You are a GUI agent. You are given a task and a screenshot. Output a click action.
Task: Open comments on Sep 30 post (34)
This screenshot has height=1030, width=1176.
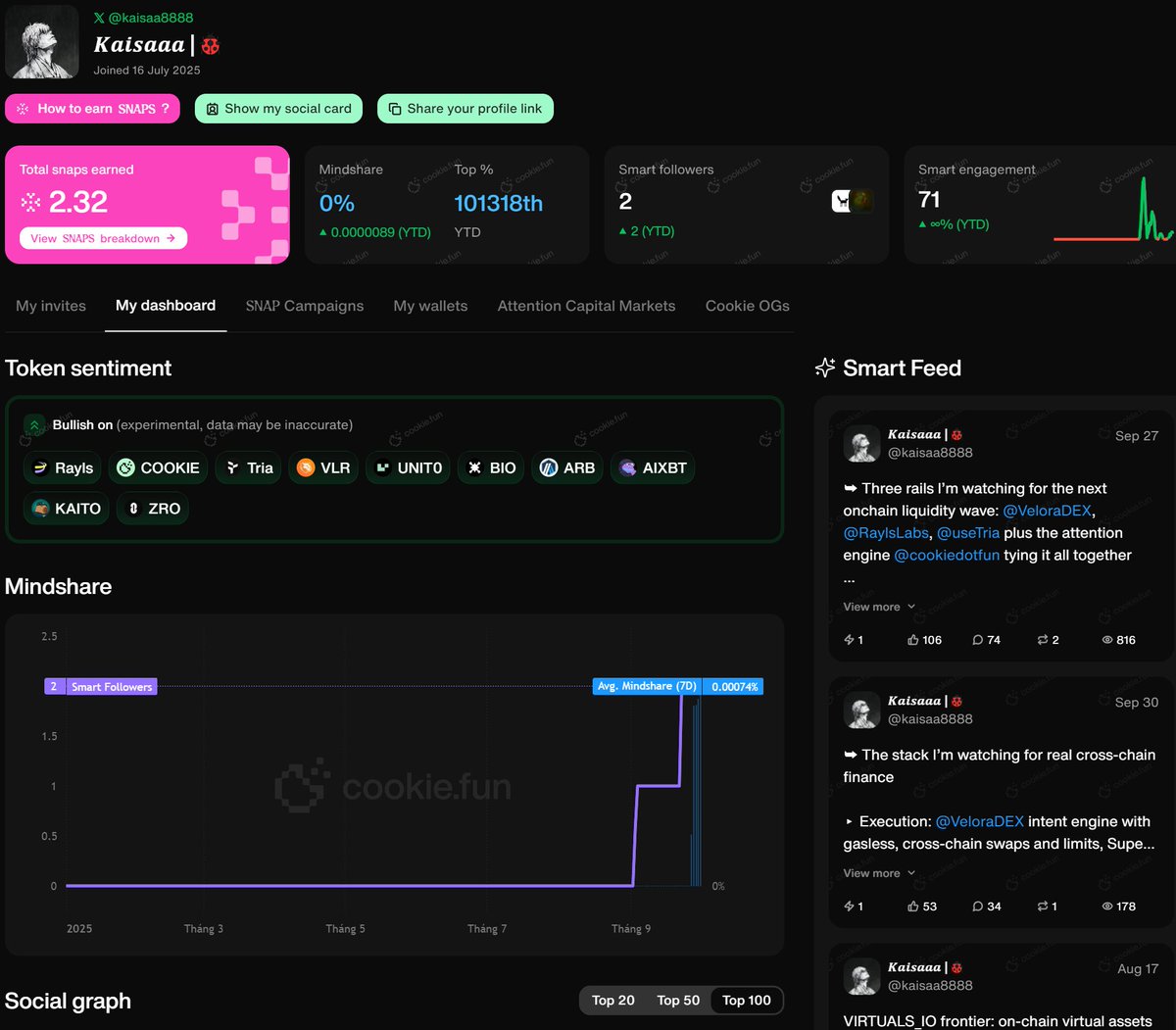[x=986, y=907]
